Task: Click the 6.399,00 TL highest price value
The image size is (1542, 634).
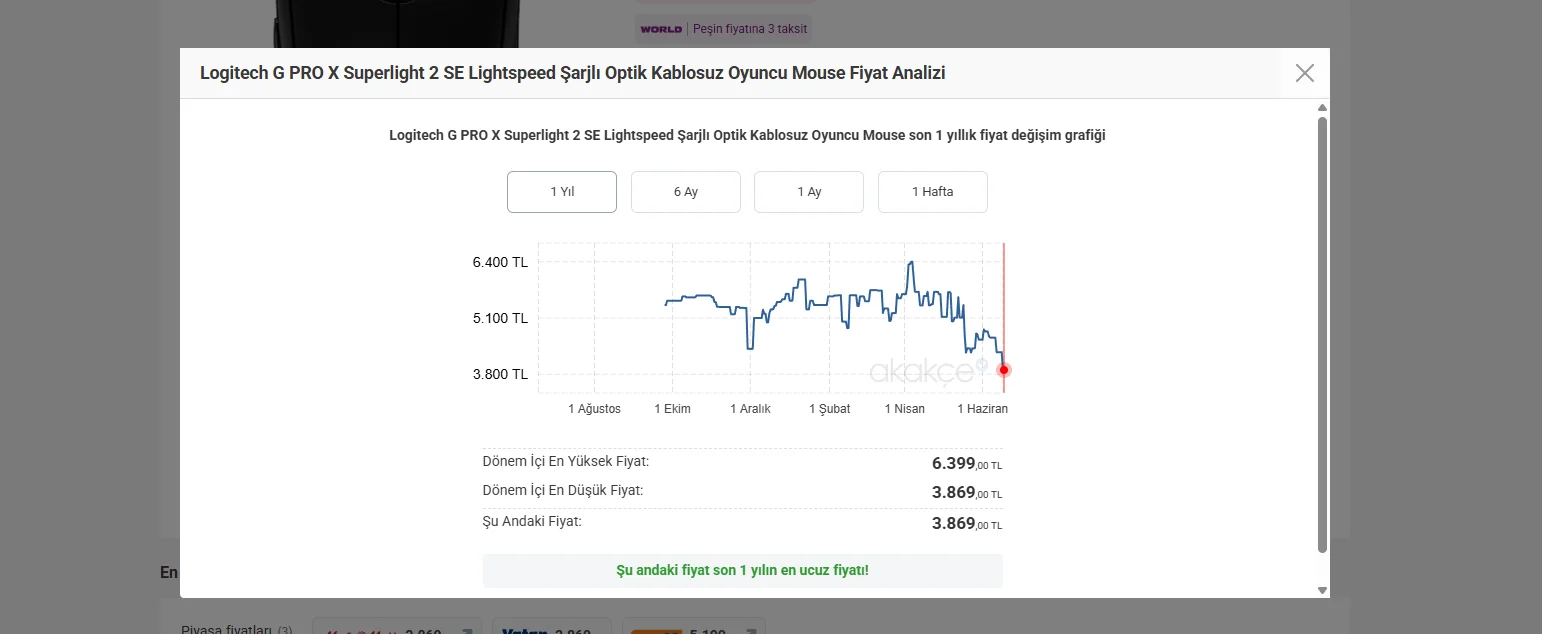Action: click(x=967, y=464)
